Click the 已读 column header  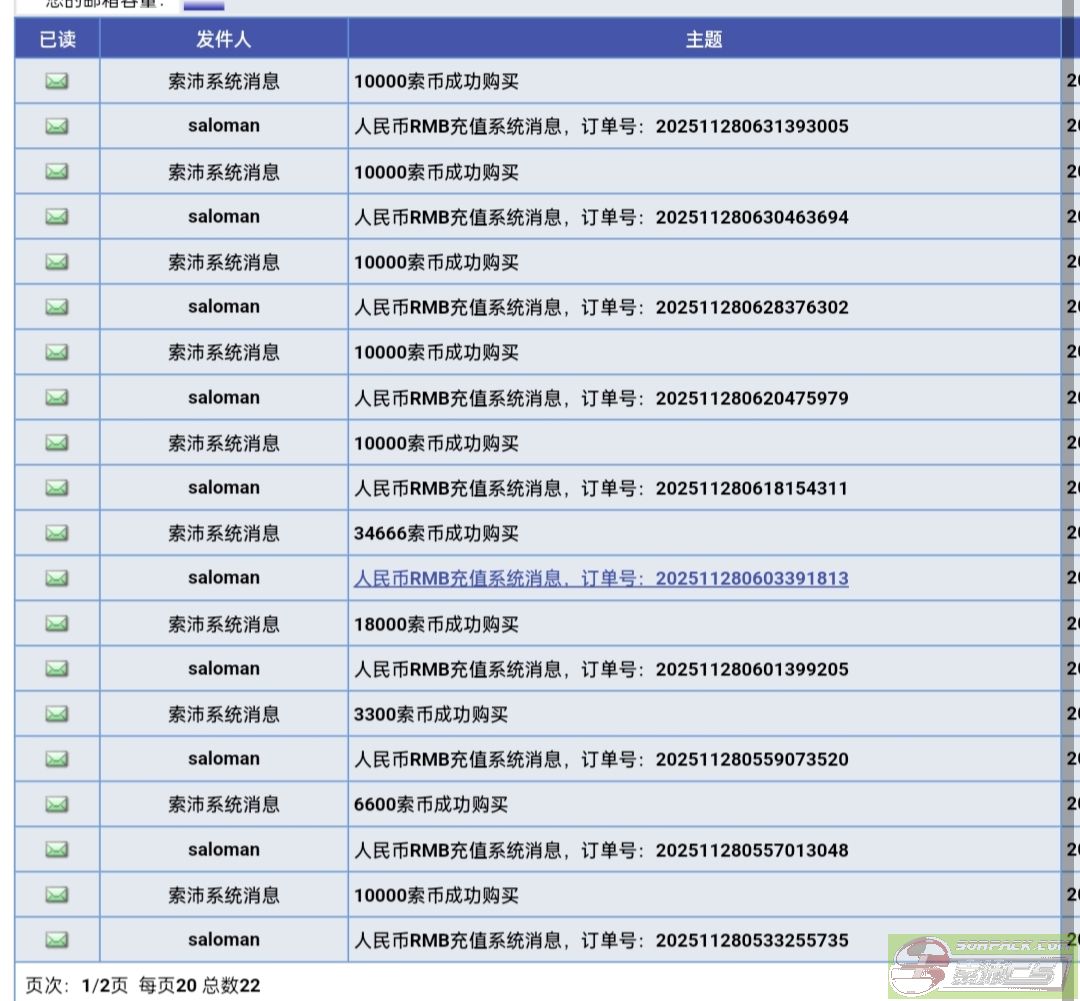pos(57,38)
